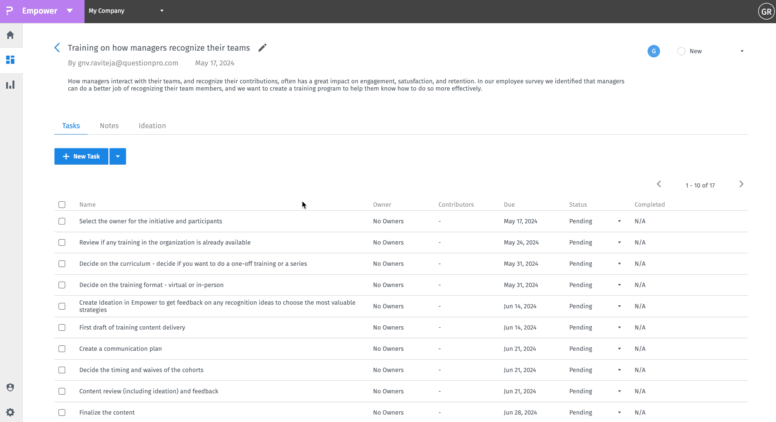Toggle the select all tasks checkbox

pyautogui.click(x=62, y=205)
